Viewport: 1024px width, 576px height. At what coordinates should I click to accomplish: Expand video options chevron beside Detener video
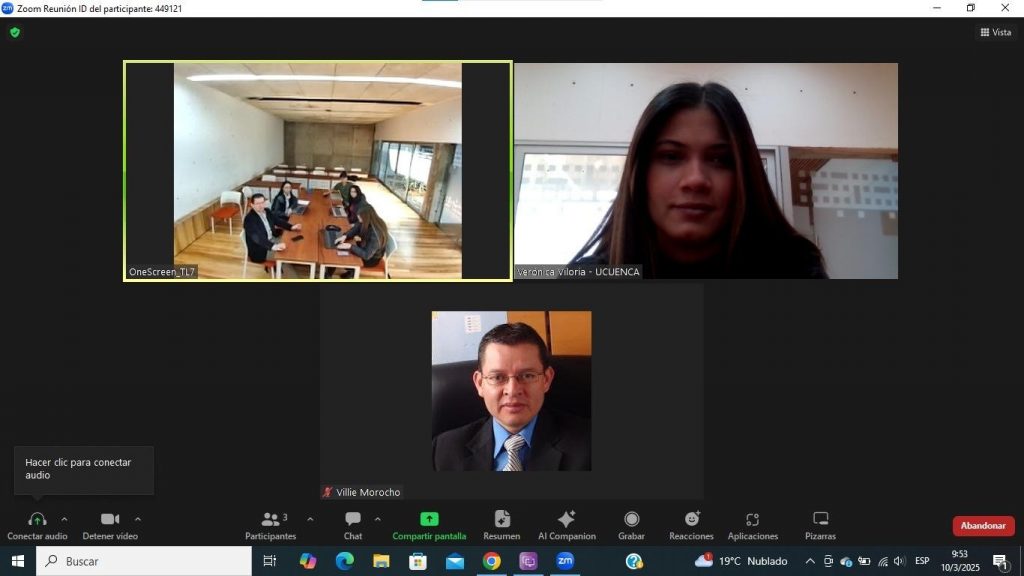tap(138, 519)
